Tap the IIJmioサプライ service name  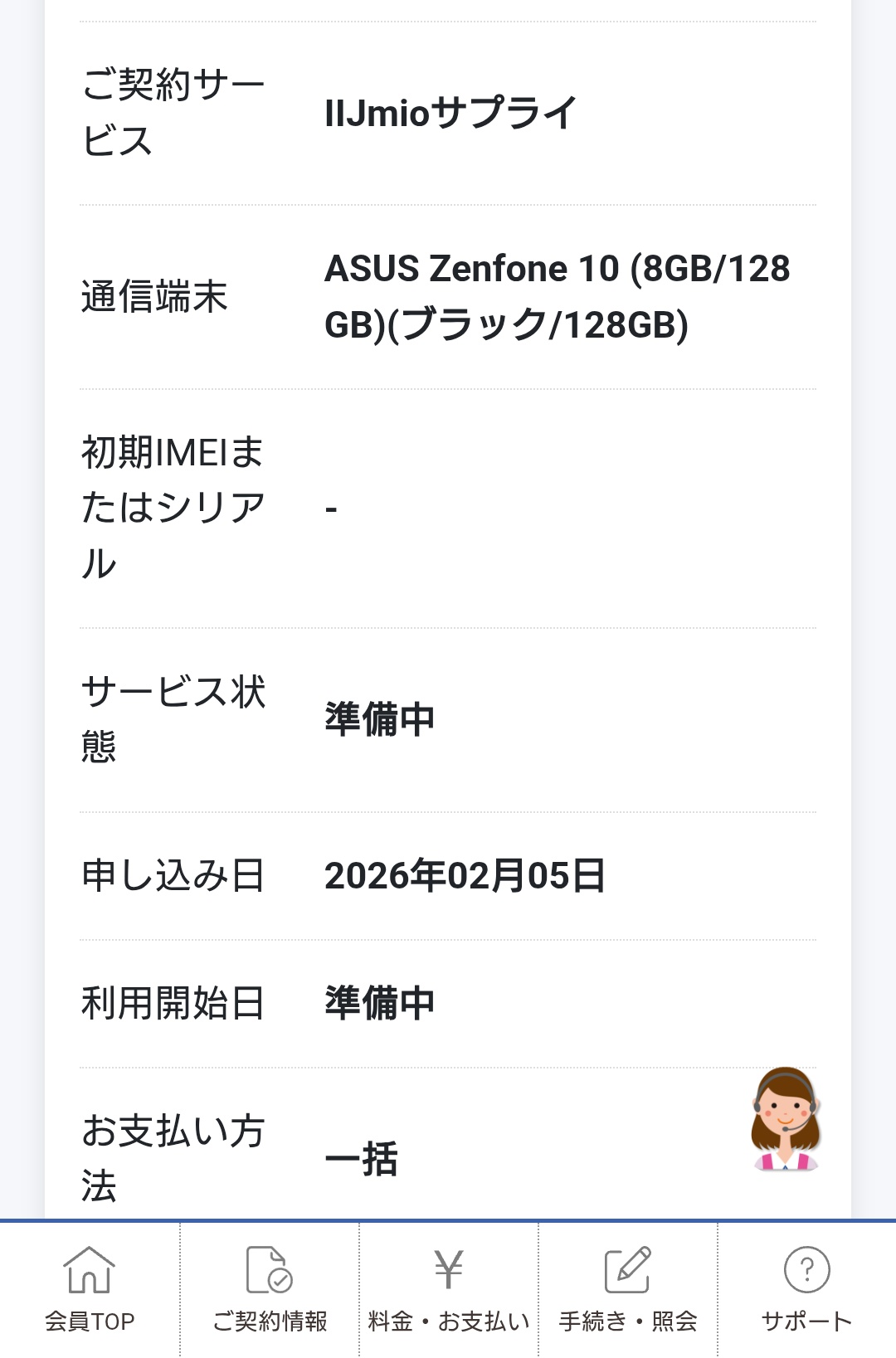coord(450,113)
